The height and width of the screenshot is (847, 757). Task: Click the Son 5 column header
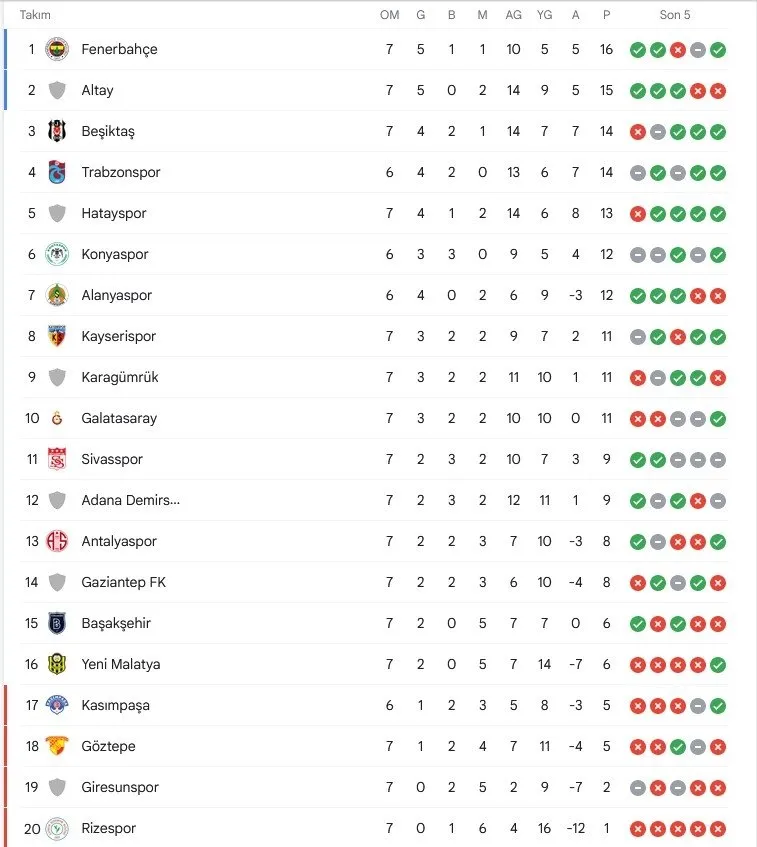[675, 15]
